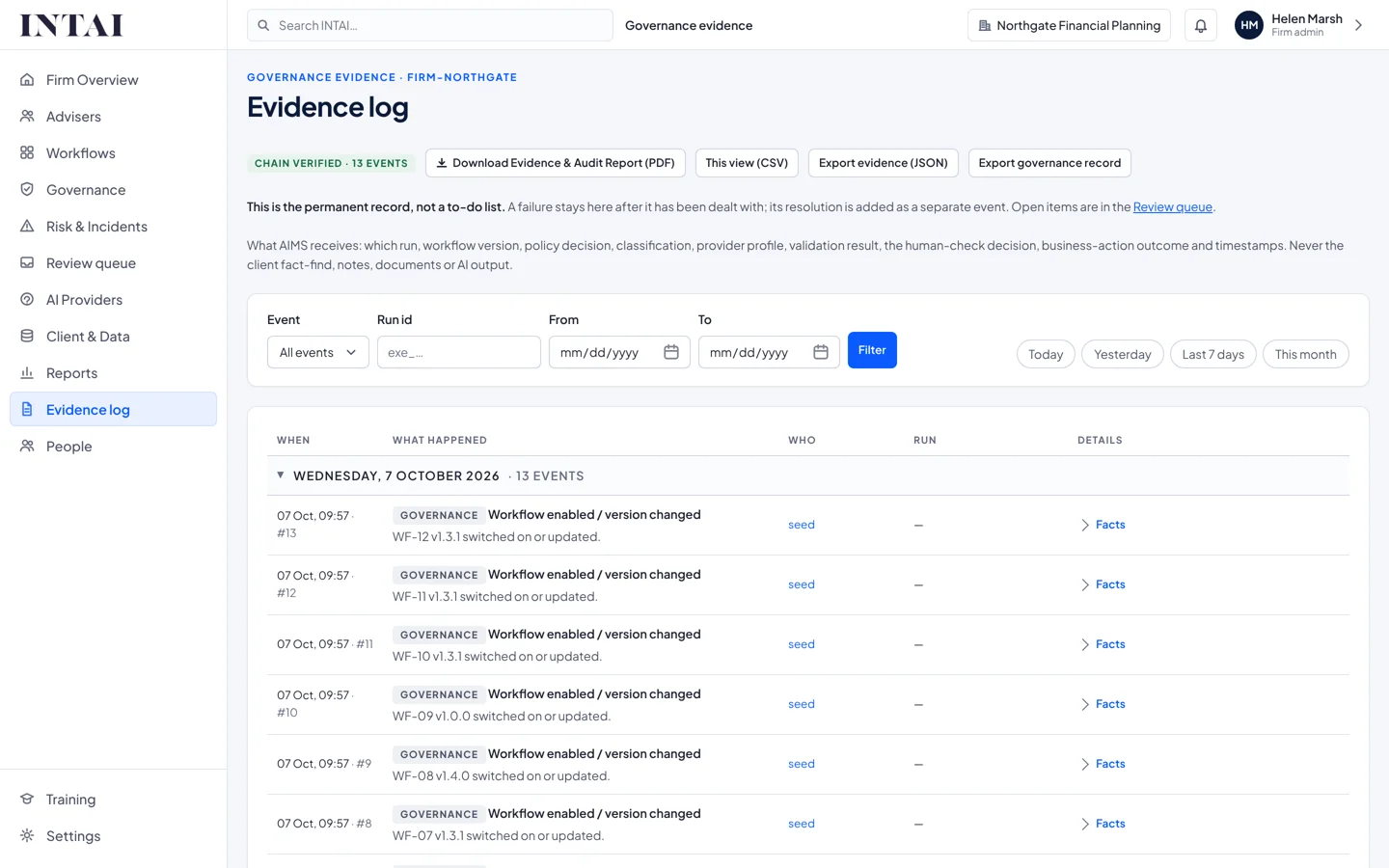Click the INTAI logo
This screenshot has height=868, width=1389.
coord(72,25)
